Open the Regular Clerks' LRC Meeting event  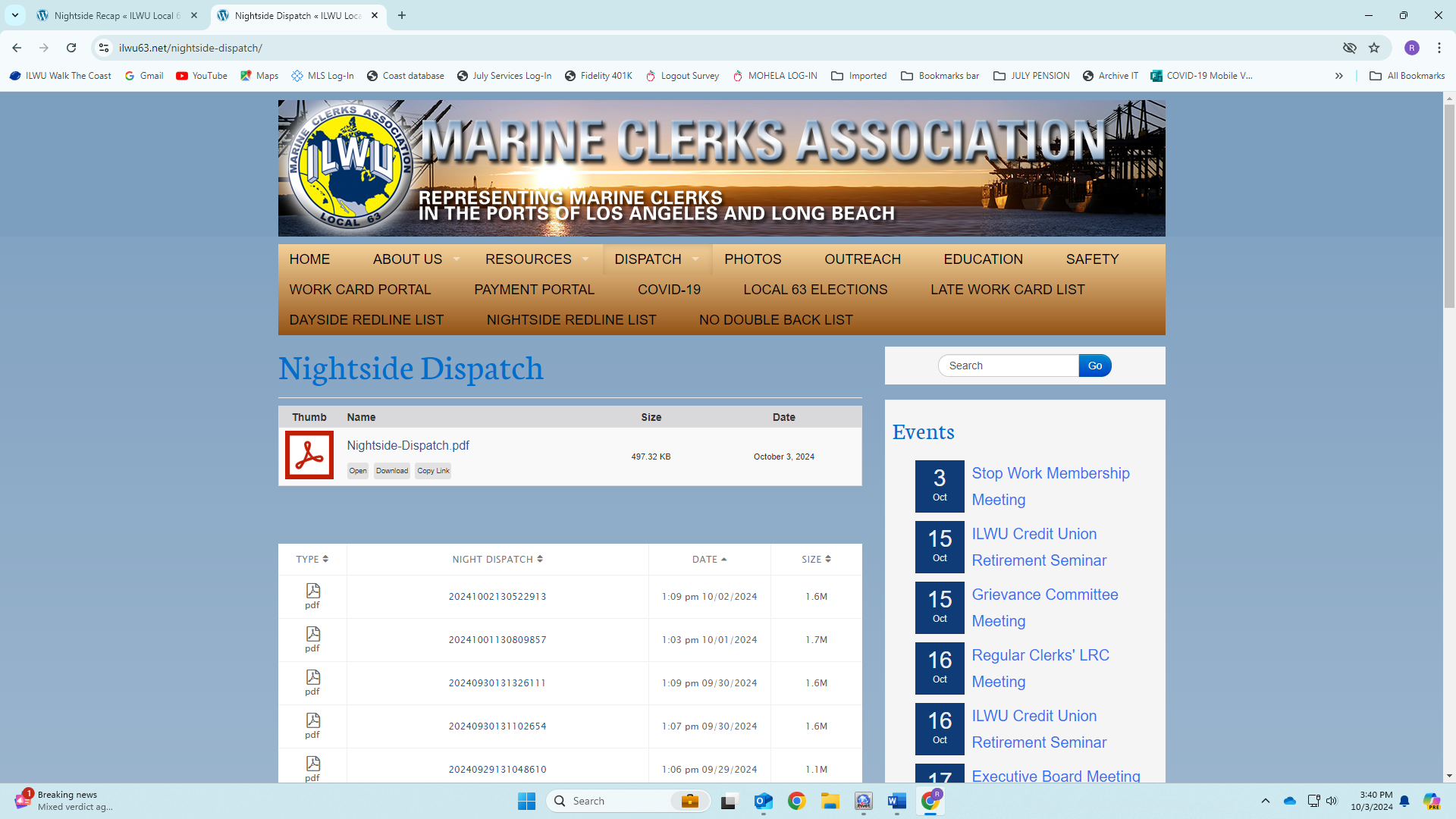coord(1040,668)
